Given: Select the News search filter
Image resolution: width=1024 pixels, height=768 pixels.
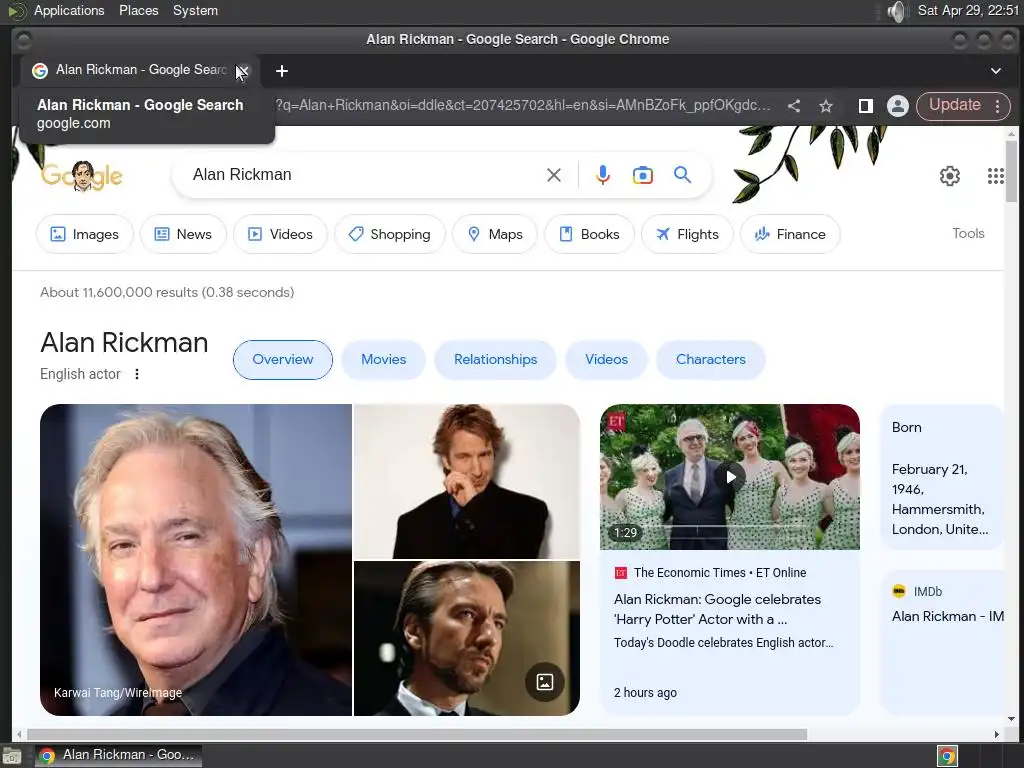Looking at the screenshot, I should (183, 234).
